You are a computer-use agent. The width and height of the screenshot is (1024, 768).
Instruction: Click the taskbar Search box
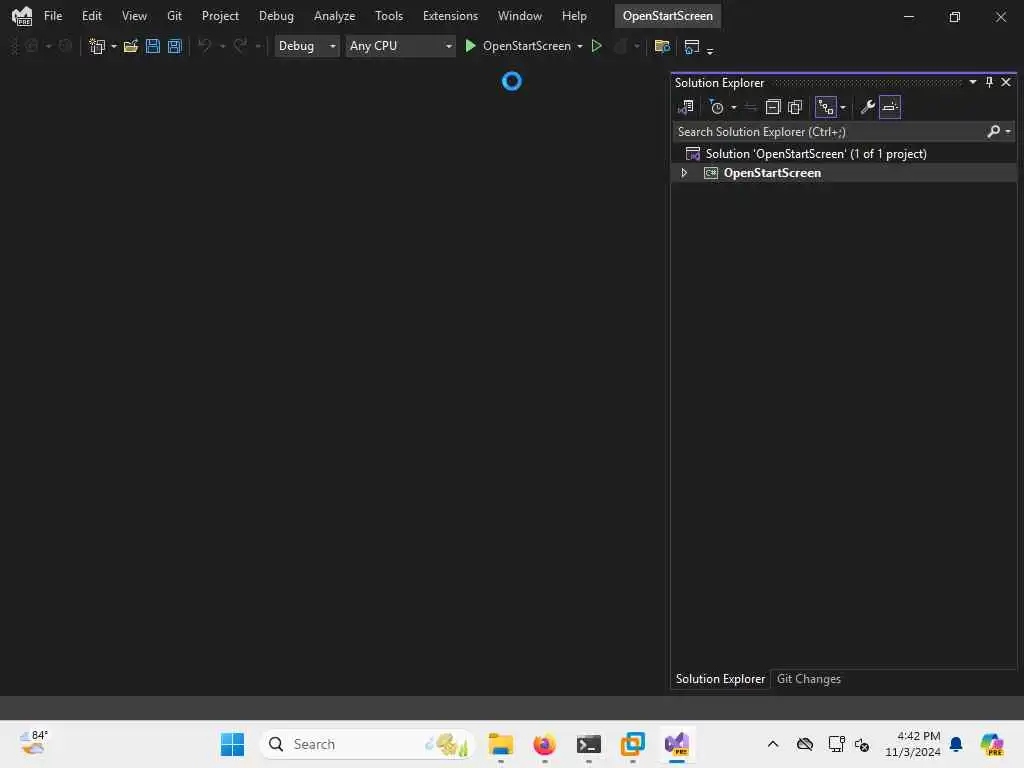367,744
